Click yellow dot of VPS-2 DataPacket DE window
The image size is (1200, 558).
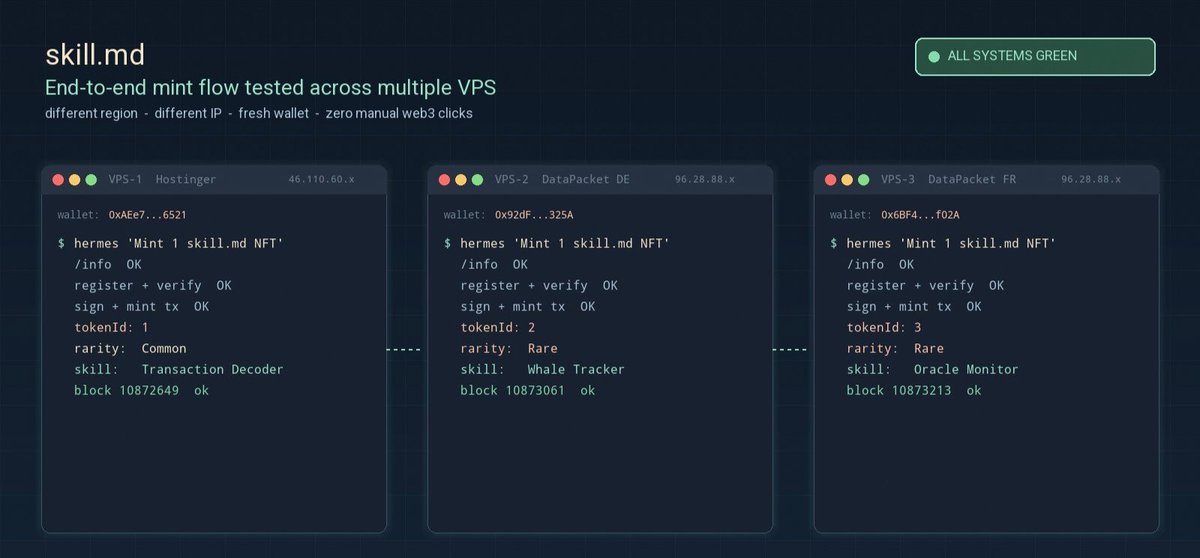pyautogui.click(x=461, y=180)
